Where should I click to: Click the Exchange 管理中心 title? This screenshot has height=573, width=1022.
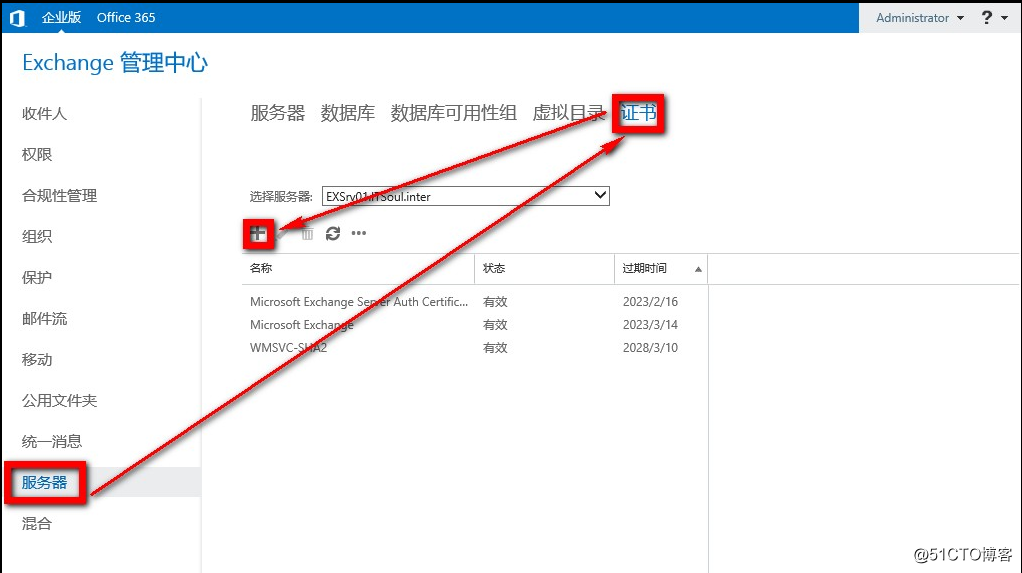point(115,63)
